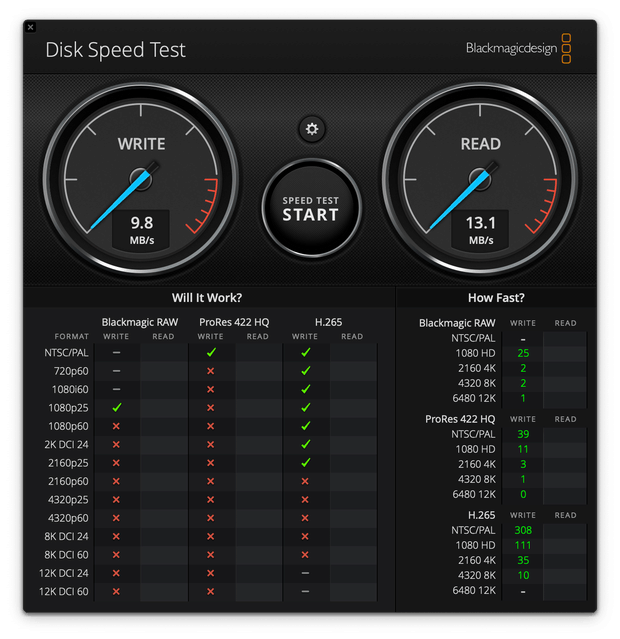The height and width of the screenshot is (639, 620).
Task: Click the Disk Speed Test title
Action: (x=115, y=50)
